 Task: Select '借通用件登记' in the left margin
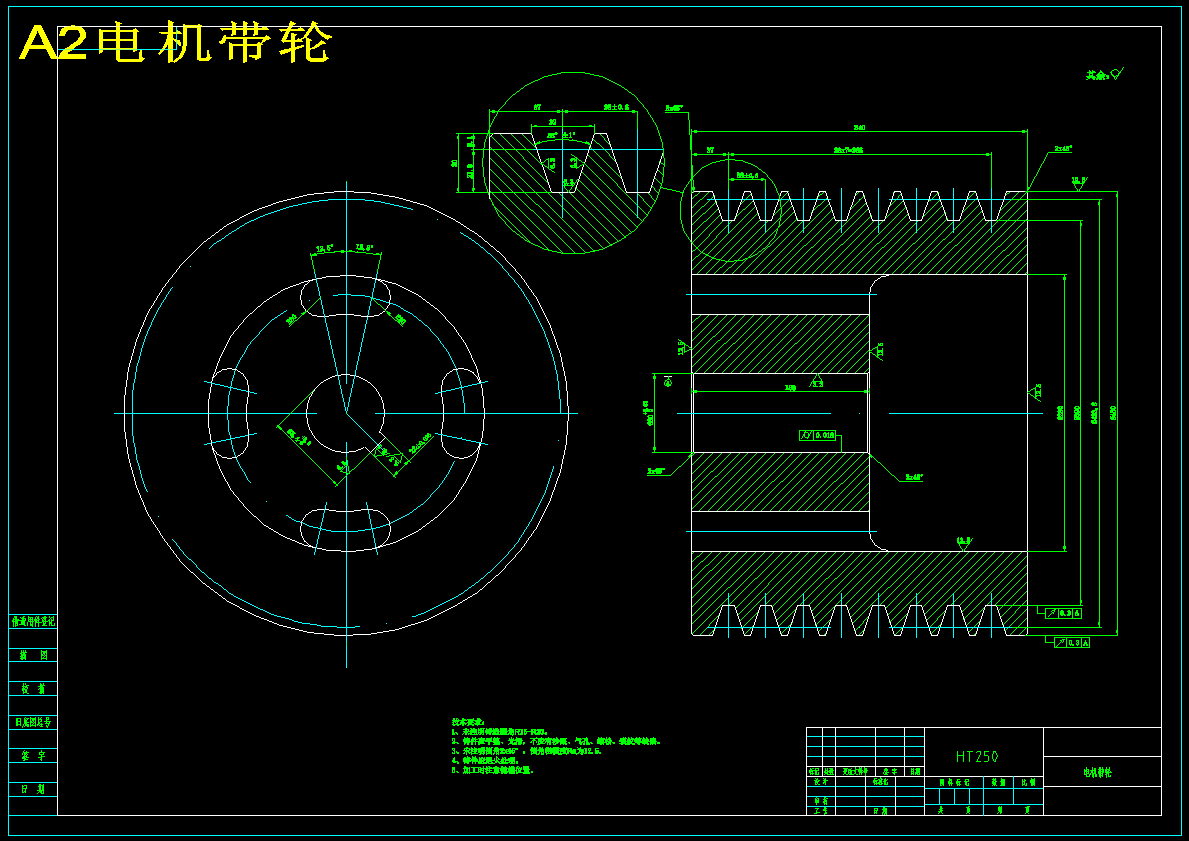[x=33, y=622]
